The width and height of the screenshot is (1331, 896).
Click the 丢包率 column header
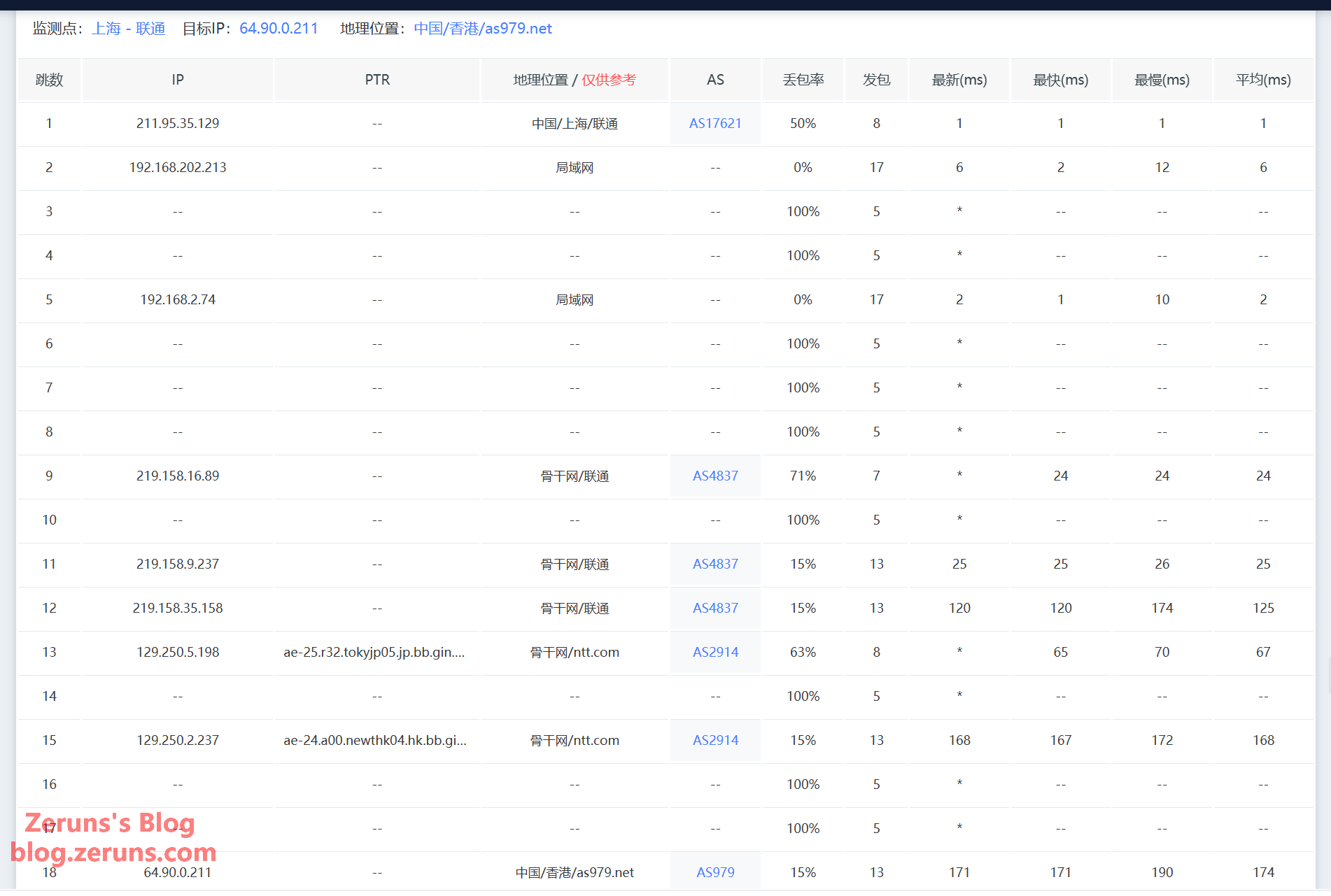[x=803, y=80]
